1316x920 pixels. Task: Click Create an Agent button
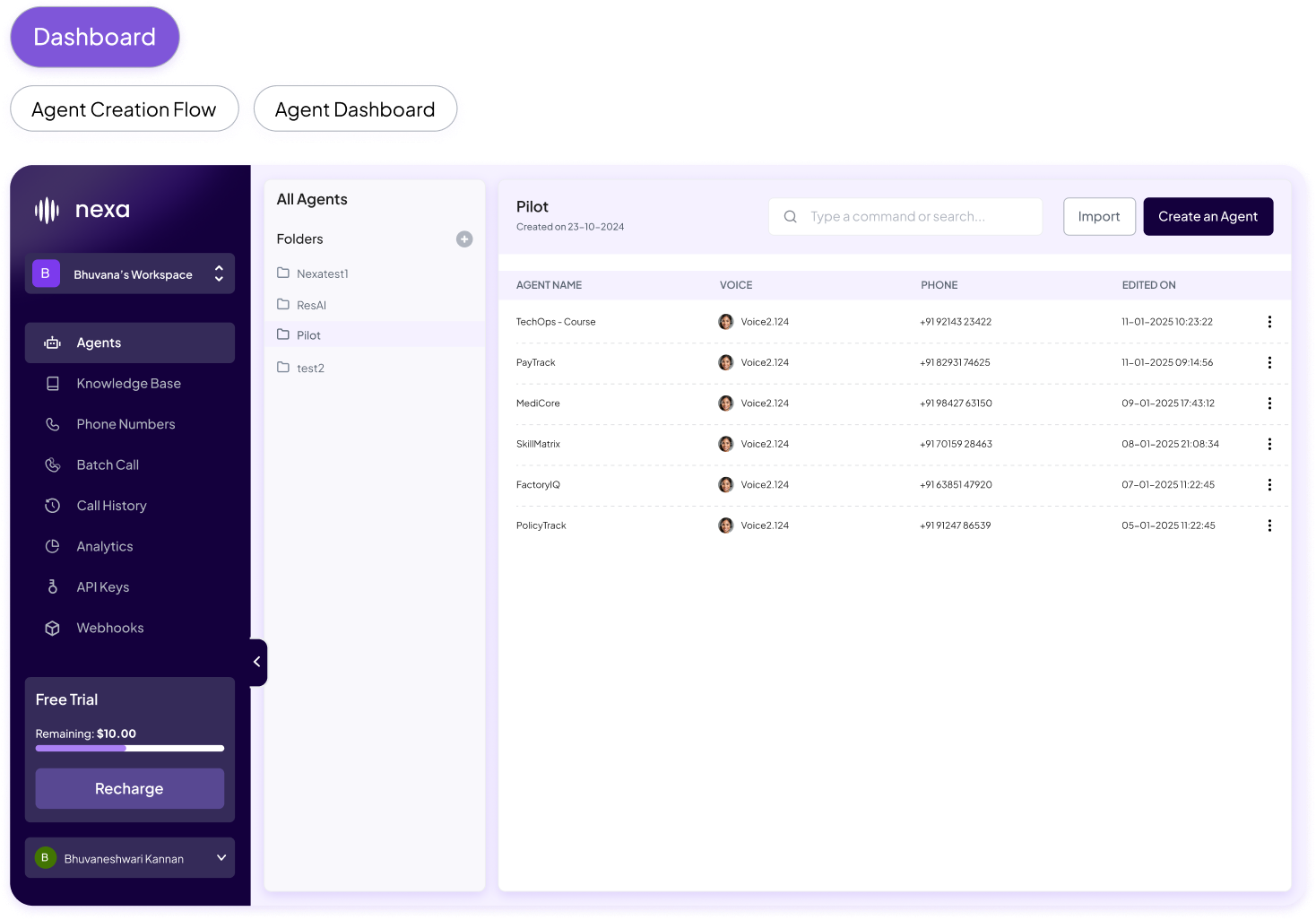point(1208,216)
